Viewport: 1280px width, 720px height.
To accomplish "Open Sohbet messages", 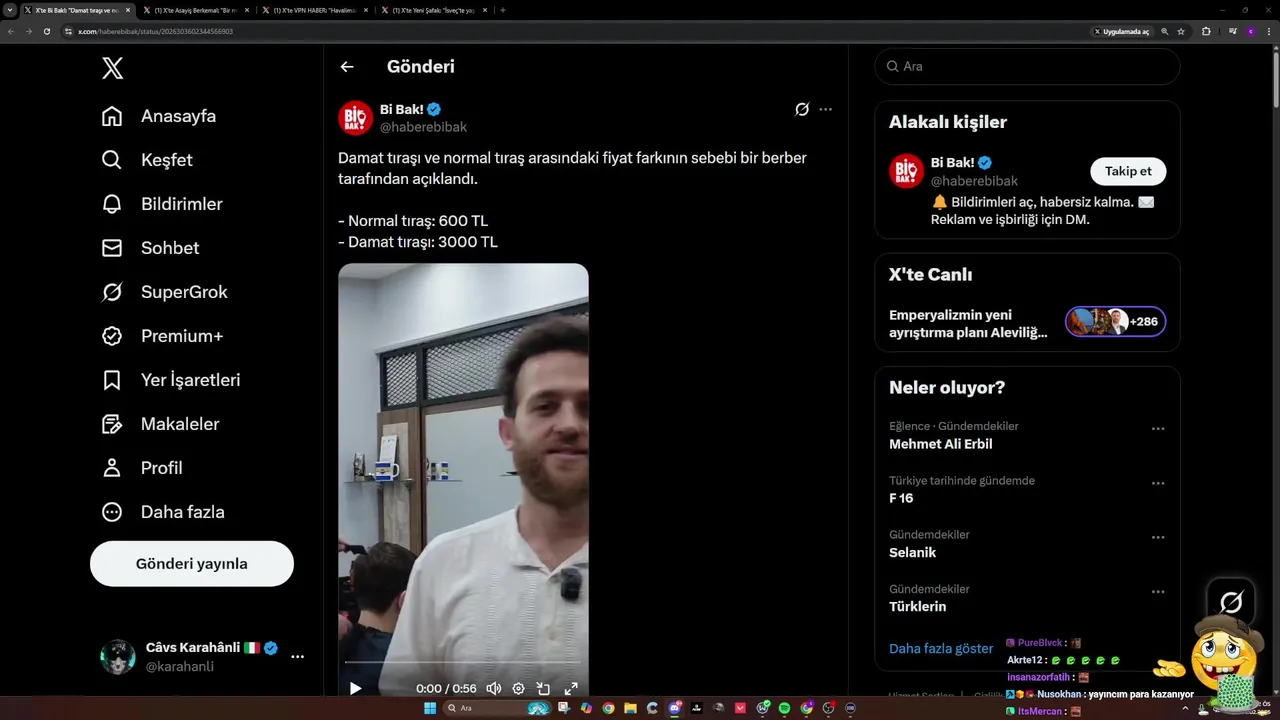I will [150, 248].
